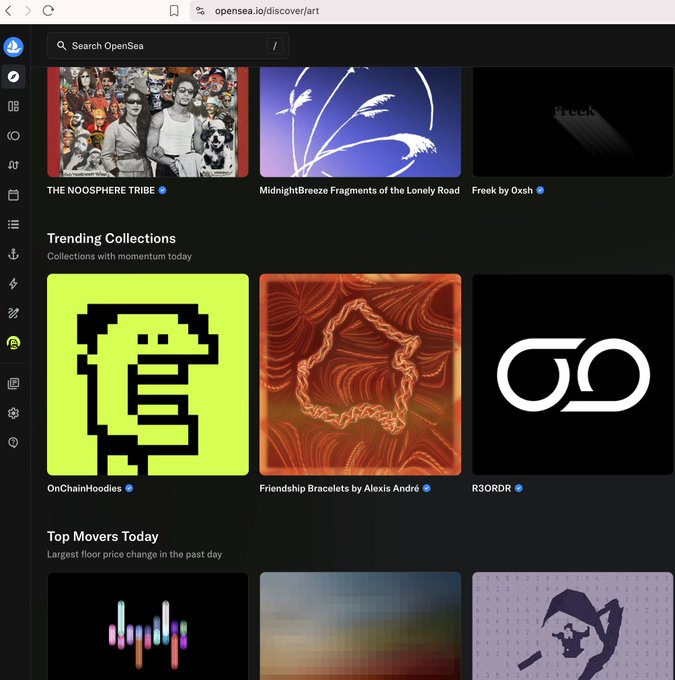Open THE NOOSPHERE TRIBE collection link
The width and height of the screenshot is (675, 680).
[x=101, y=190]
